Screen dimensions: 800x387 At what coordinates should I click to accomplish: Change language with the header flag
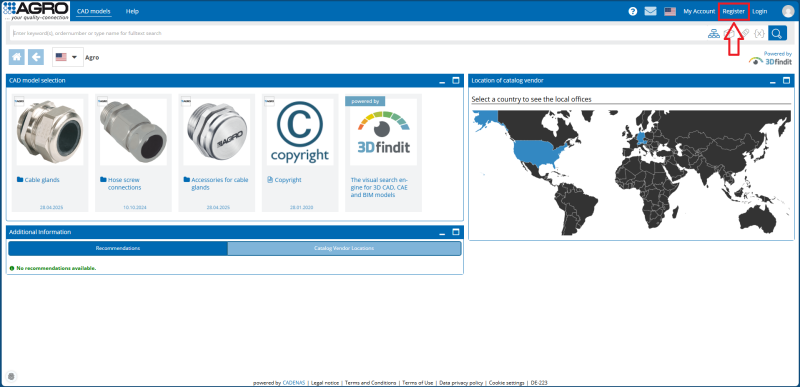[670, 11]
